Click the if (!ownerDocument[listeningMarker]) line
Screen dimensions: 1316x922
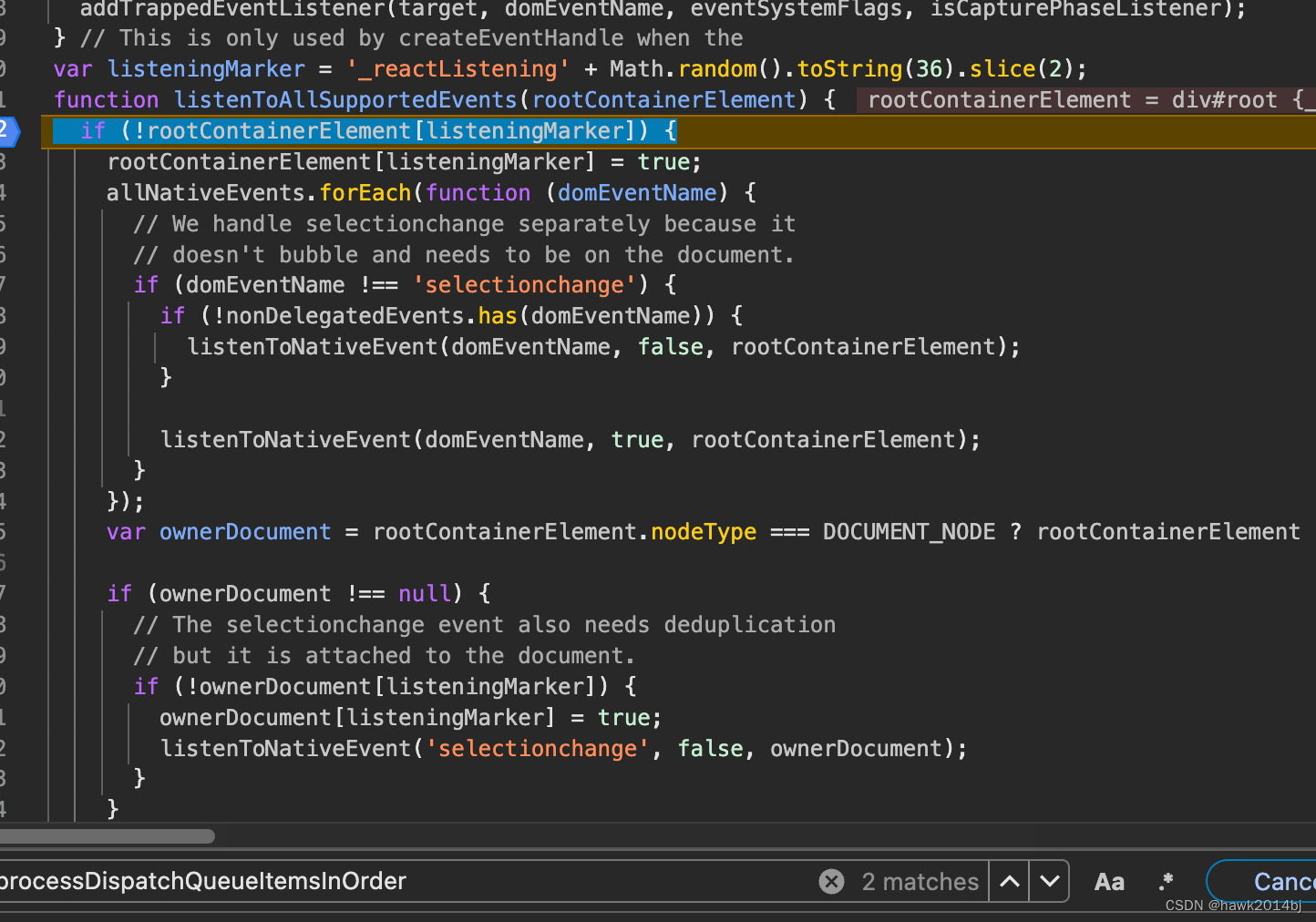[x=385, y=687]
